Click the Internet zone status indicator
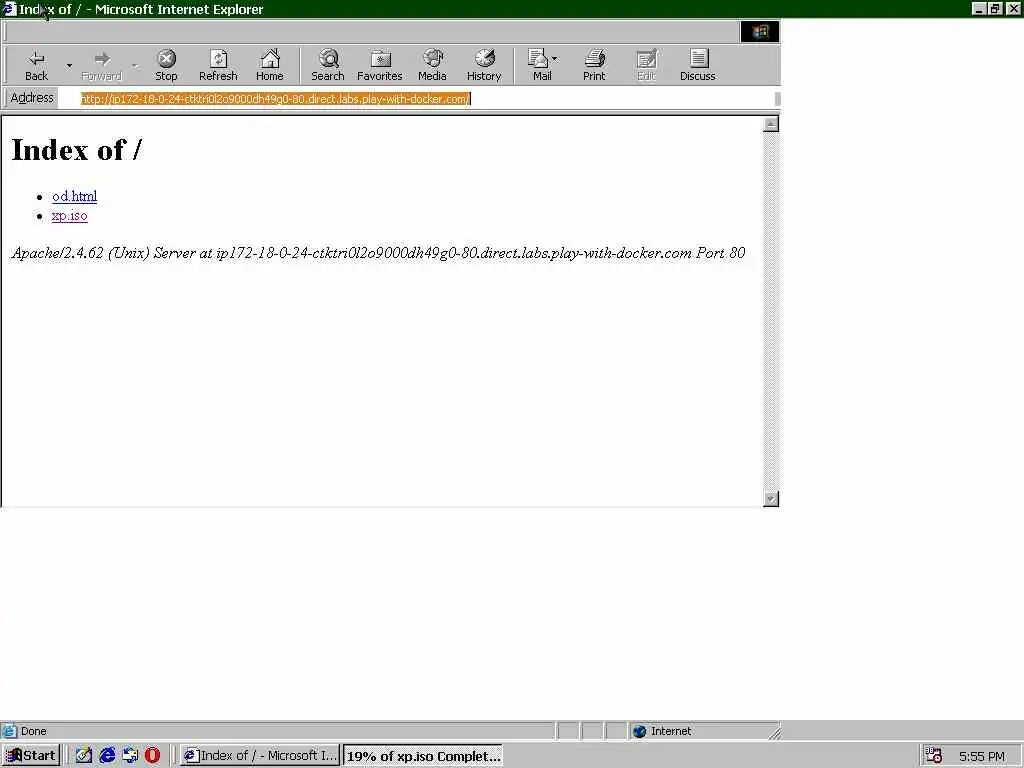 tap(704, 731)
